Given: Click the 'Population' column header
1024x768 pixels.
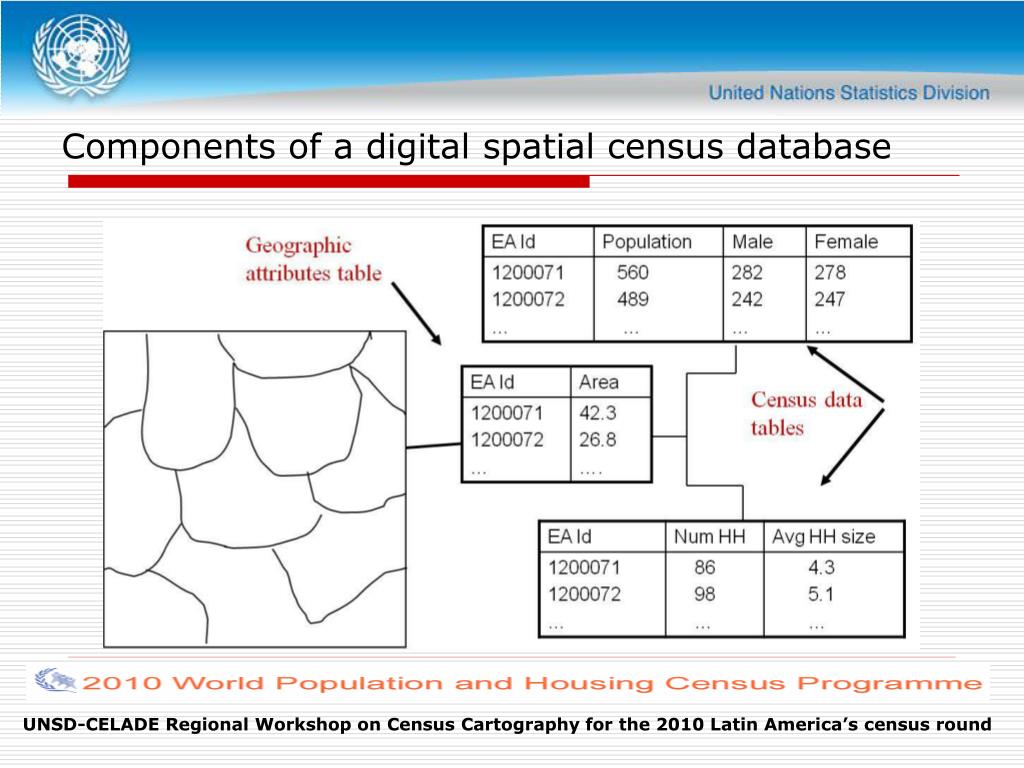Looking at the screenshot, I should point(647,242).
